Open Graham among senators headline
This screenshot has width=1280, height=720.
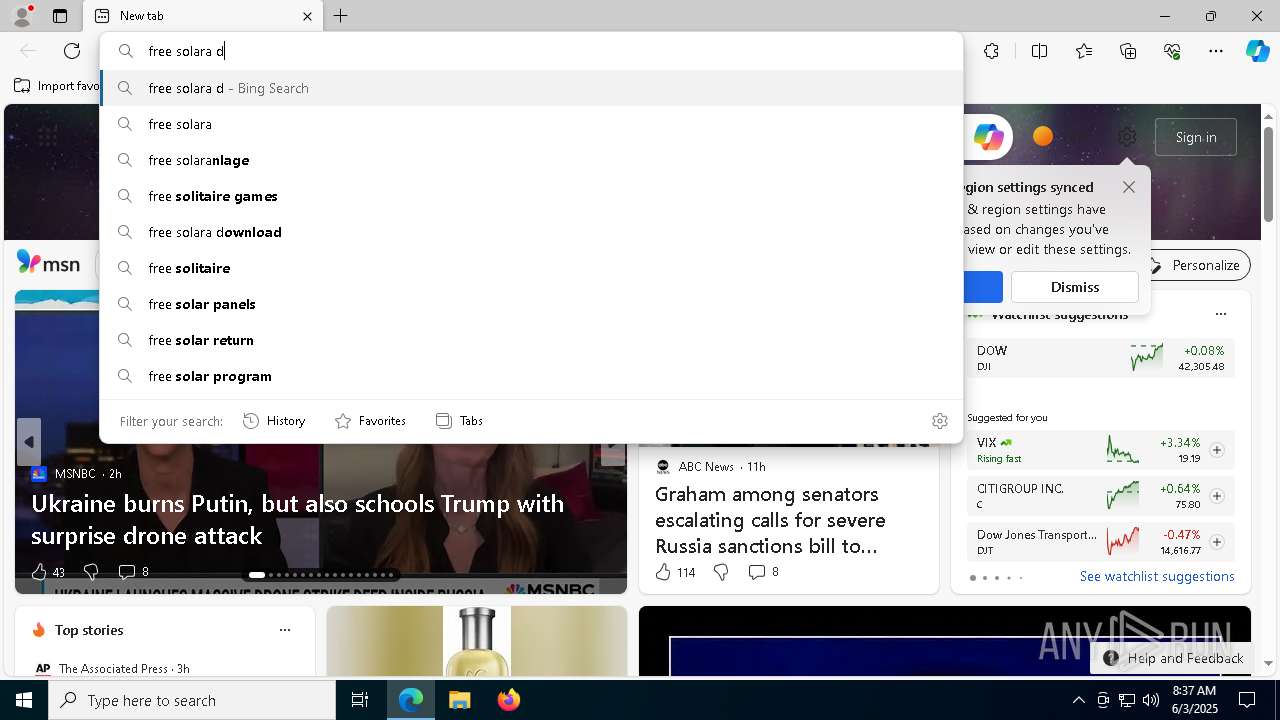pyautogui.click(x=770, y=520)
